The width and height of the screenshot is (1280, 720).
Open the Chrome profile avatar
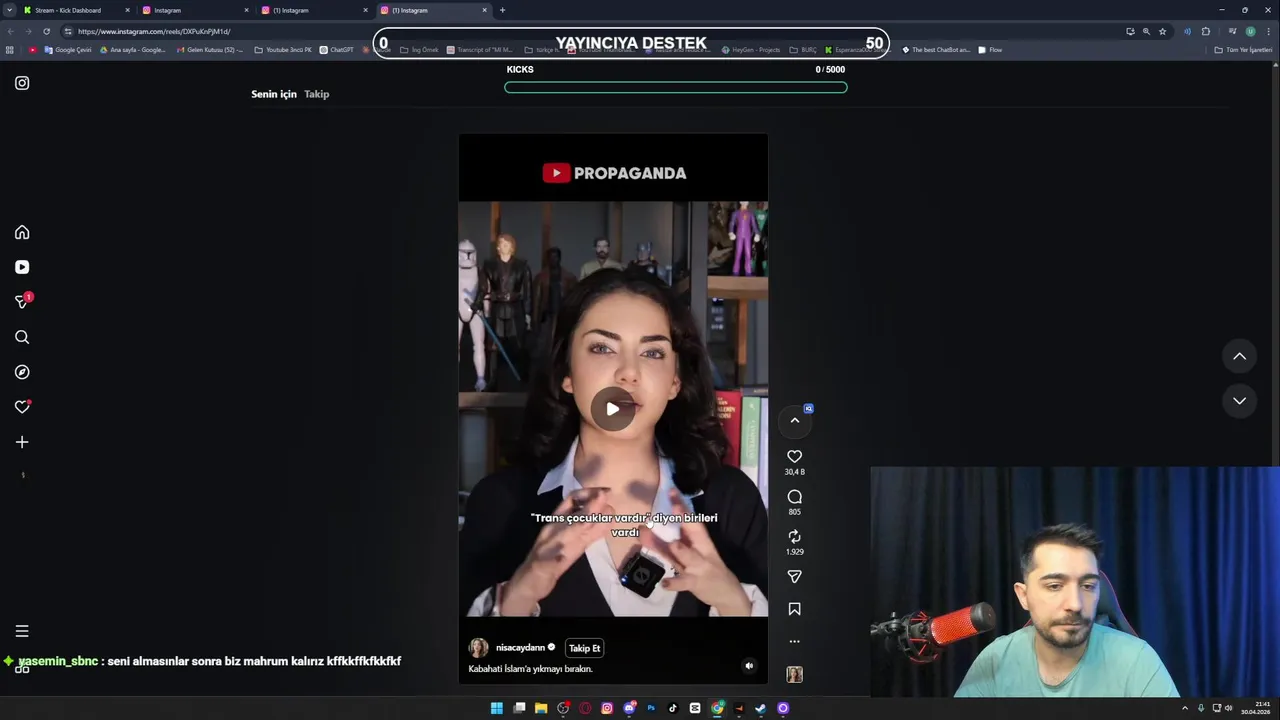tap(1250, 31)
